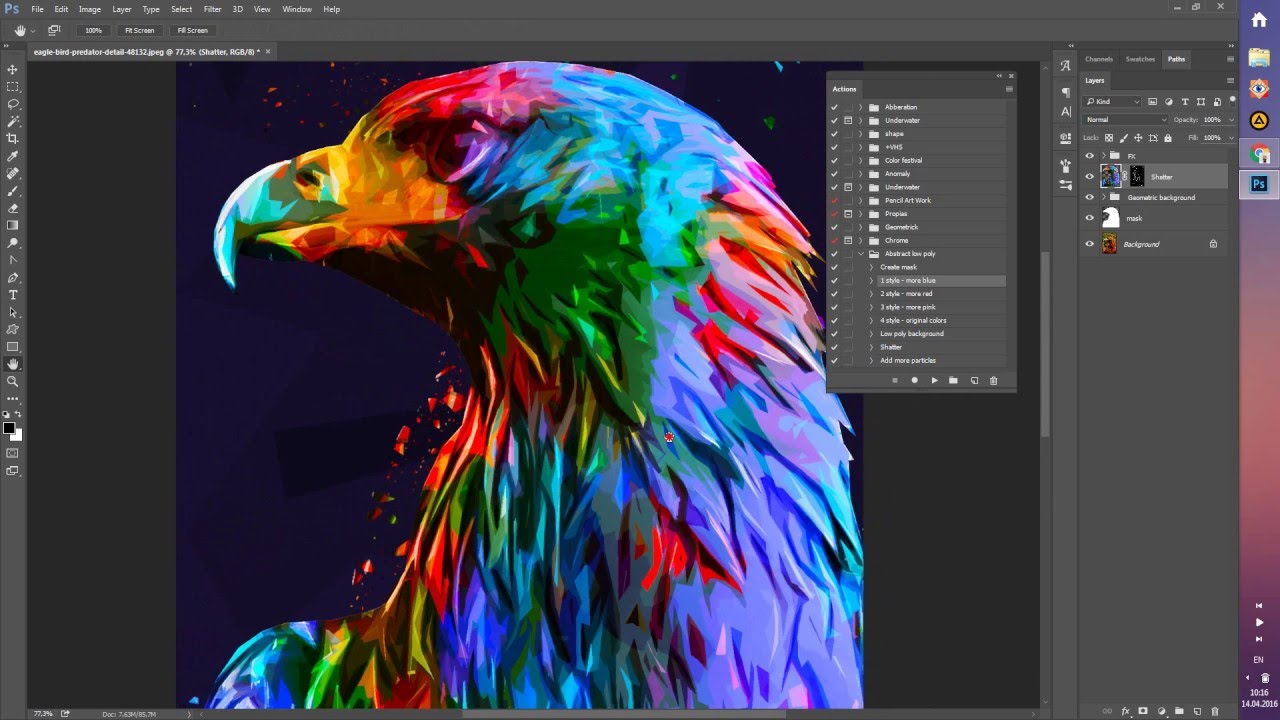This screenshot has width=1280, height=720.
Task: Select 'Add more particles' action
Action: [908, 360]
